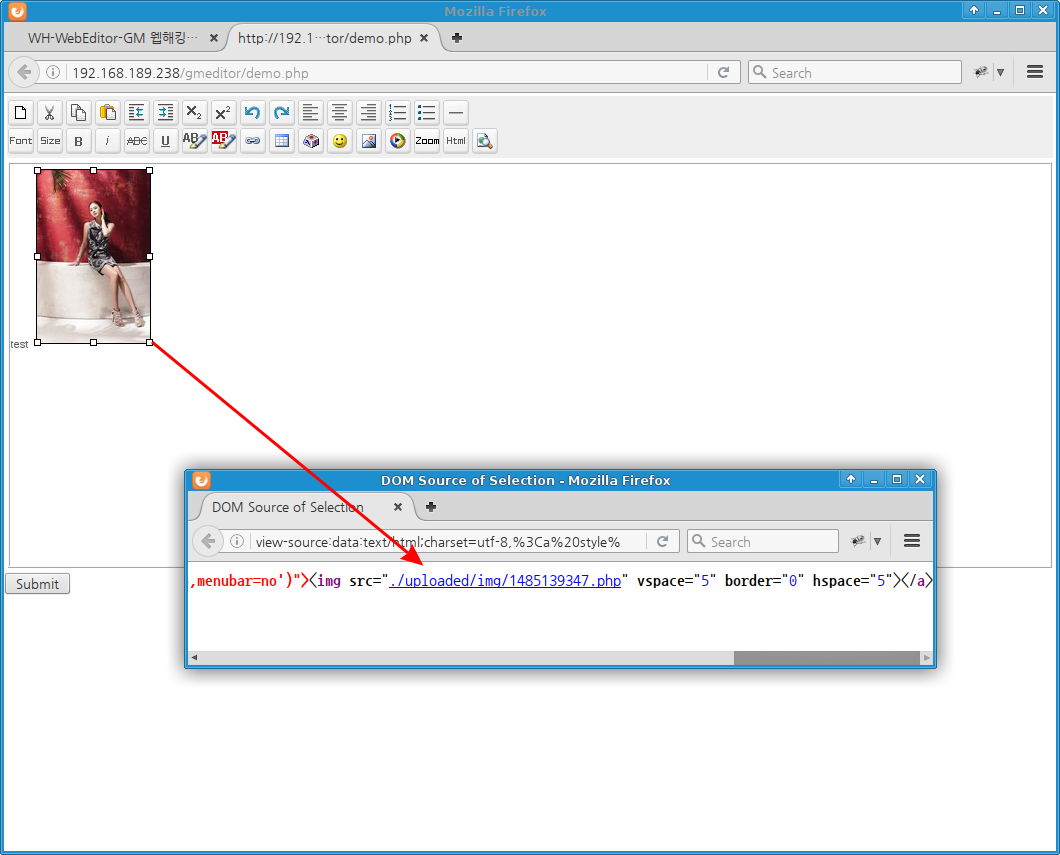Screen dimensions: 1060x855
Task: Select the uploaded photo in the editor
Action: click(93, 256)
